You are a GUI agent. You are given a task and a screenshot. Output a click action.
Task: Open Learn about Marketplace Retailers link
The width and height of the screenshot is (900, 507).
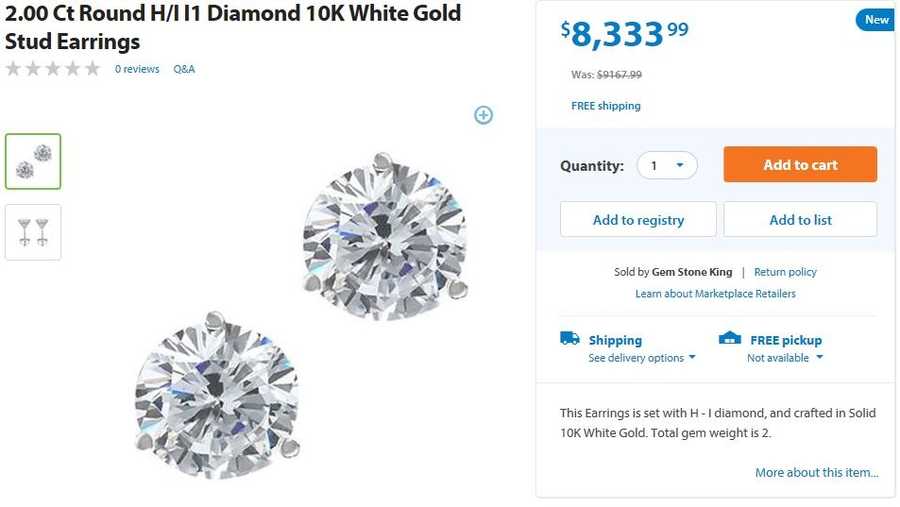point(715,294)
